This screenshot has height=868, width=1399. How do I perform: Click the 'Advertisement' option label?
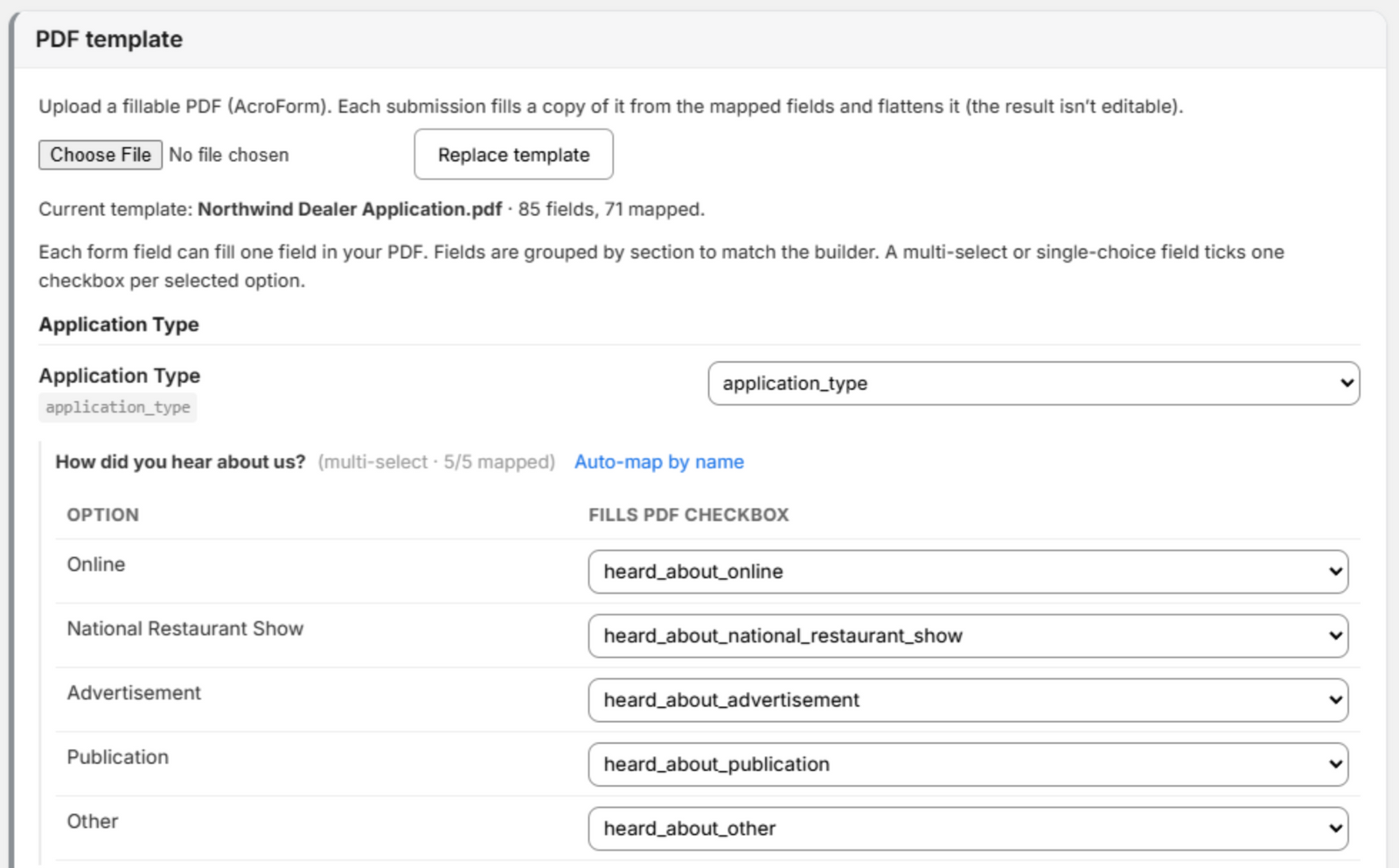point(134,693)
